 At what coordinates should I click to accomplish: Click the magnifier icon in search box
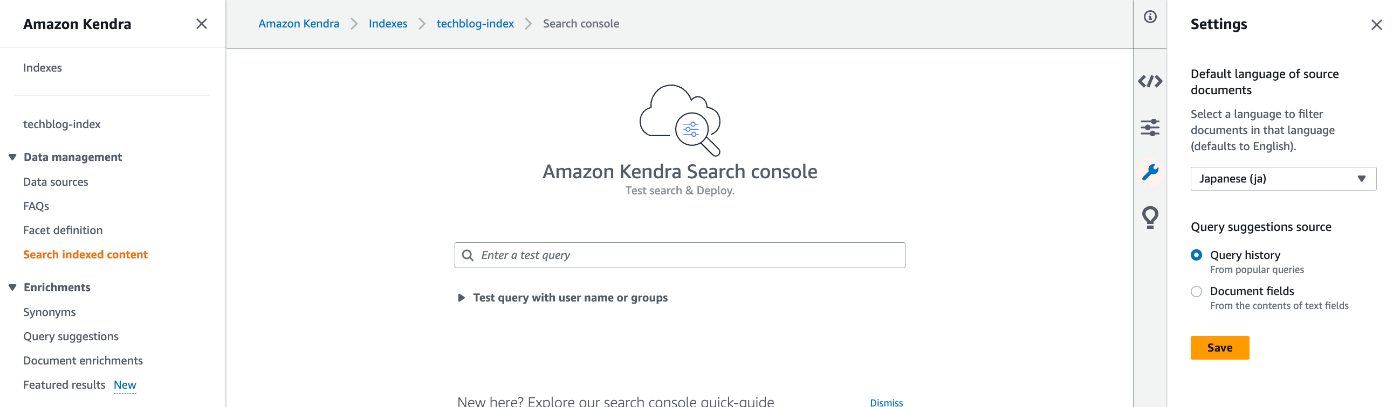468,255
